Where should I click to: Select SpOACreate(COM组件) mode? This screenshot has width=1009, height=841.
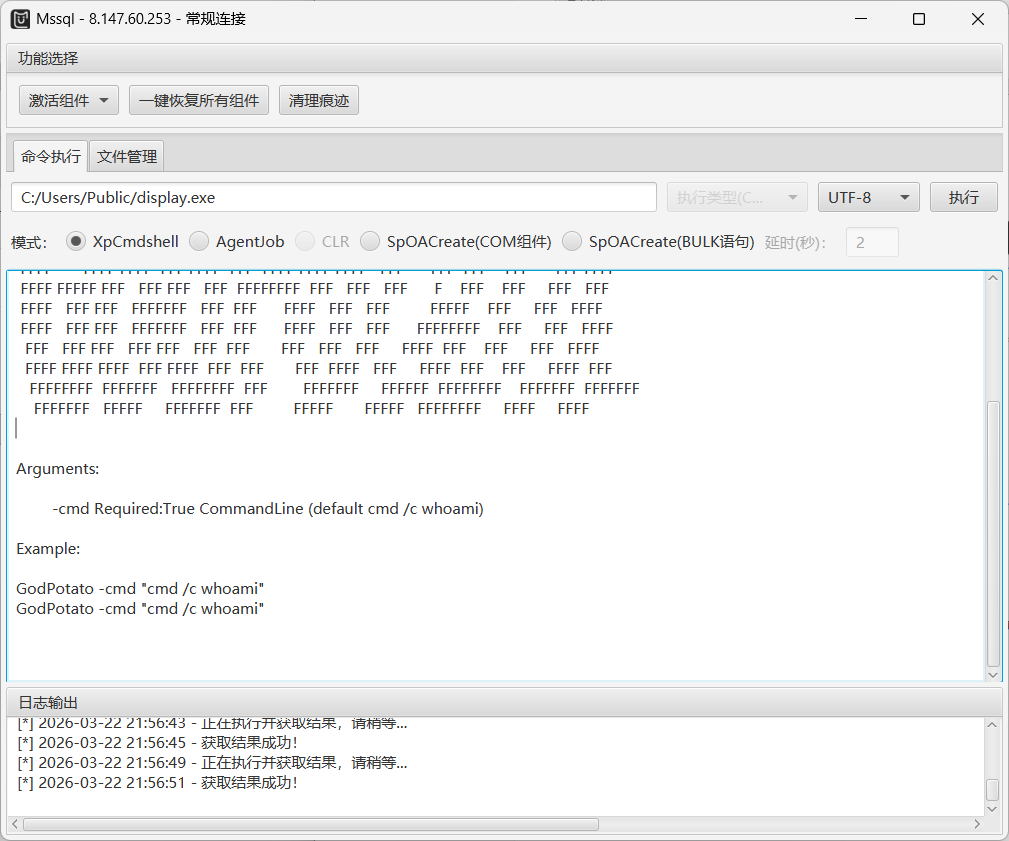point(370,241)
